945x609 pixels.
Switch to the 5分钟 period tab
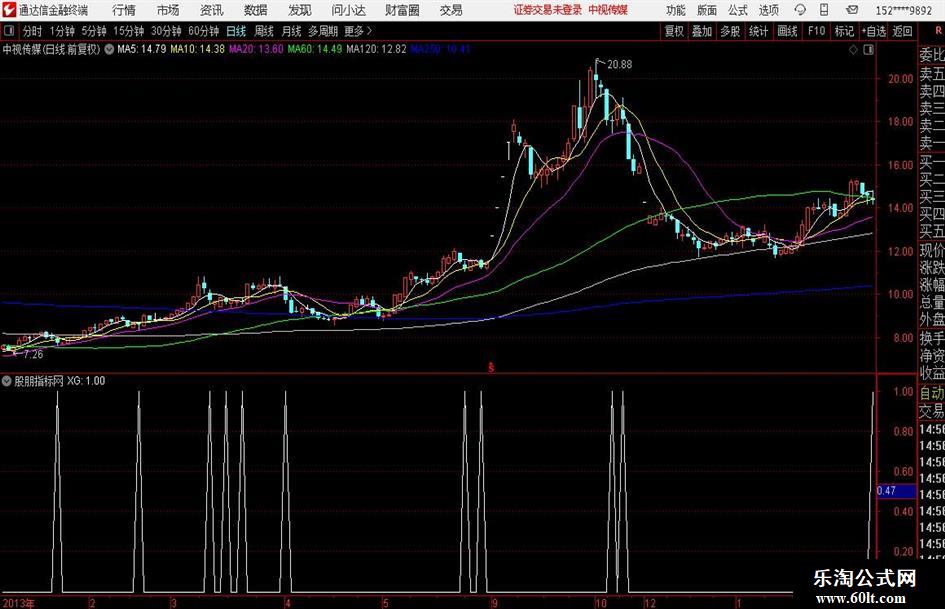coord(93,31)
